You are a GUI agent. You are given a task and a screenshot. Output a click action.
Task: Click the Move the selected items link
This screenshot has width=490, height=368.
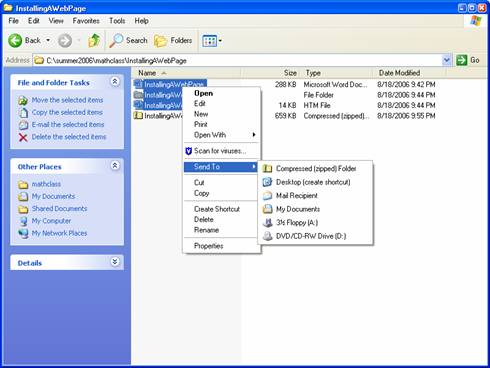pos(67,100)
